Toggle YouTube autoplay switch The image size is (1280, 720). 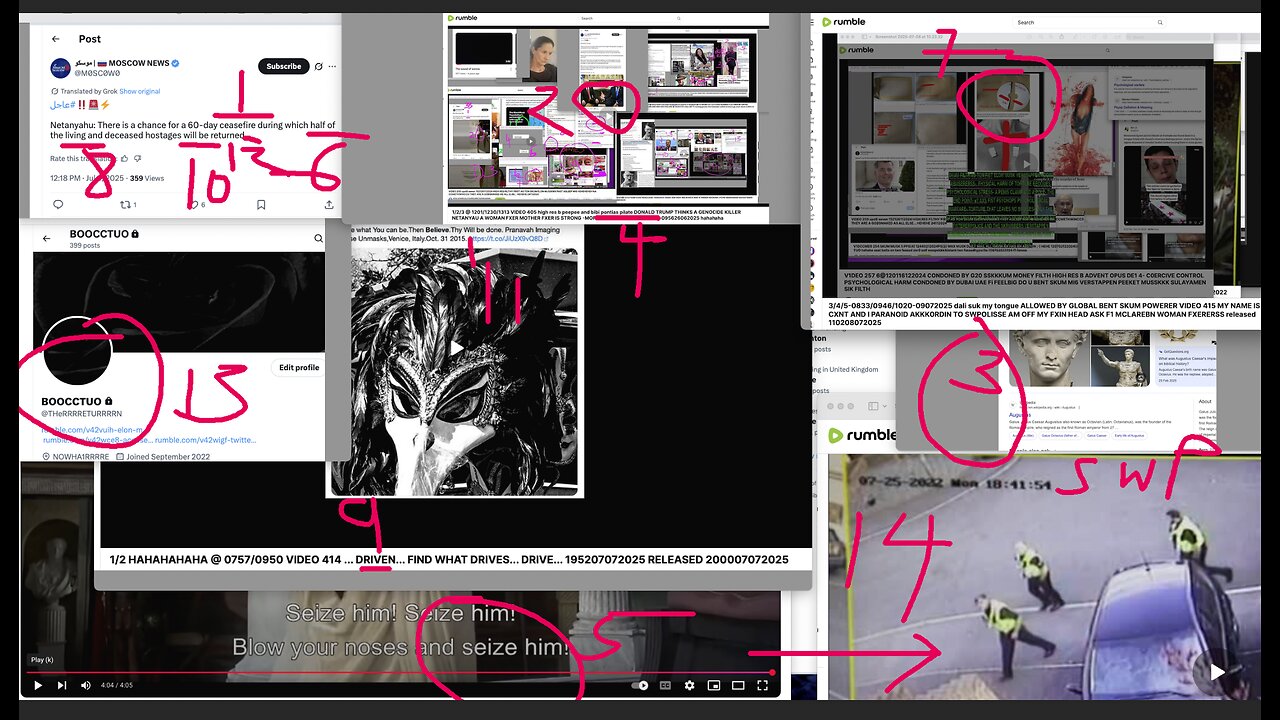click(640, 685)
